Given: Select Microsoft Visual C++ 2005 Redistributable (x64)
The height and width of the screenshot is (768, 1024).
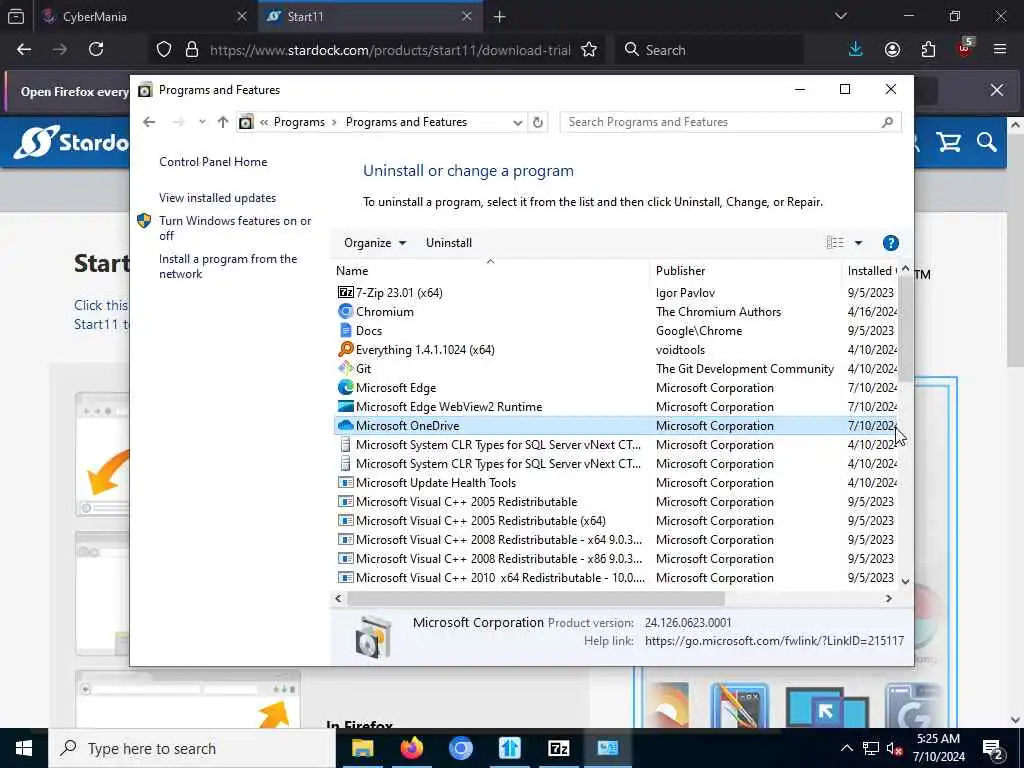Looking at the screenshot, I should pos(614,520).
